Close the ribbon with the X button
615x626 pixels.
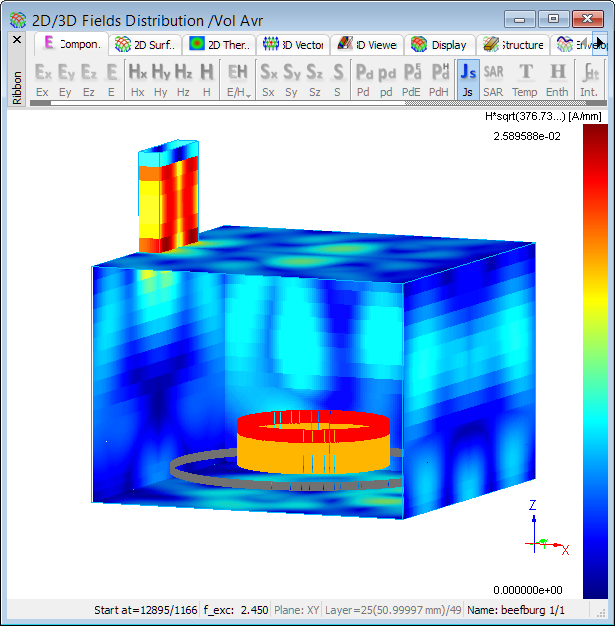pos(16,40)
